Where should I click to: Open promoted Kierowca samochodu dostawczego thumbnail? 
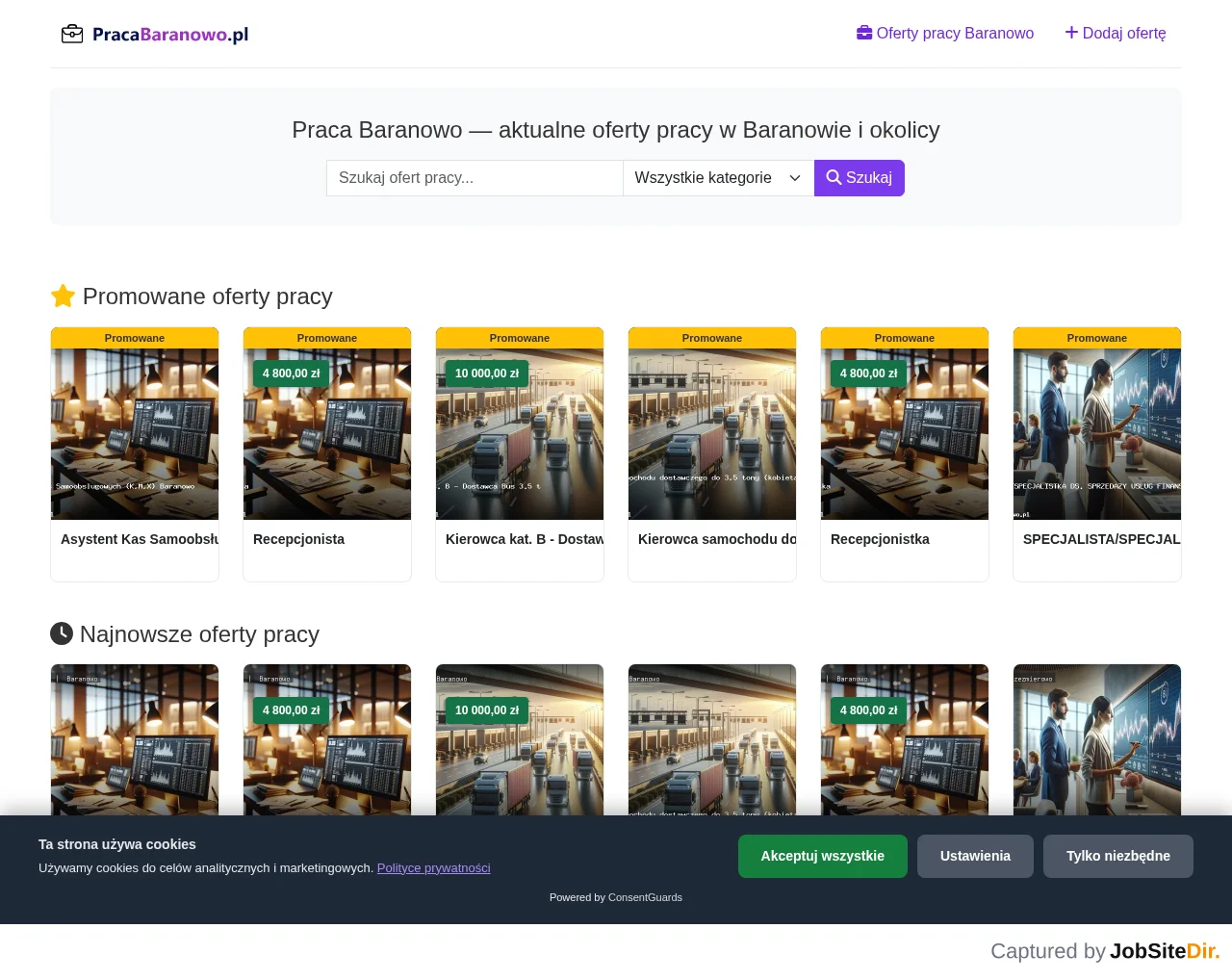click(x=712, y=434)
